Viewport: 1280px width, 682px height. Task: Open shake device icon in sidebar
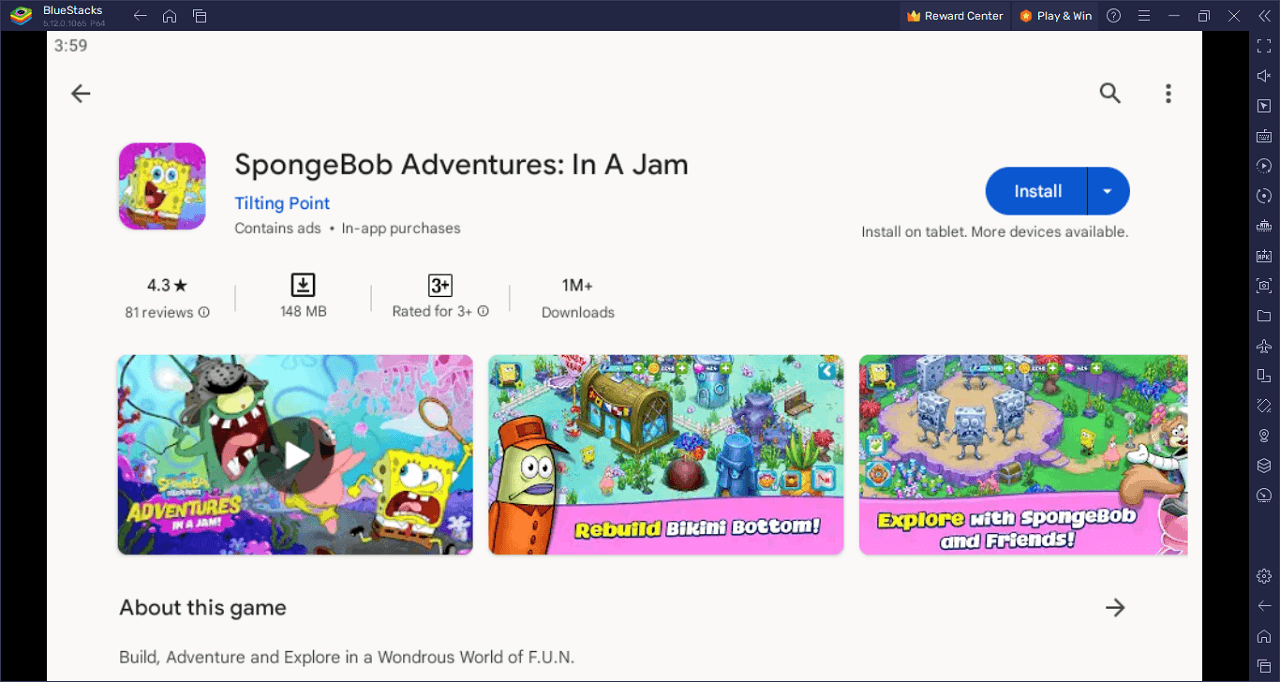pyautogui.click(x=1264, y=406)
